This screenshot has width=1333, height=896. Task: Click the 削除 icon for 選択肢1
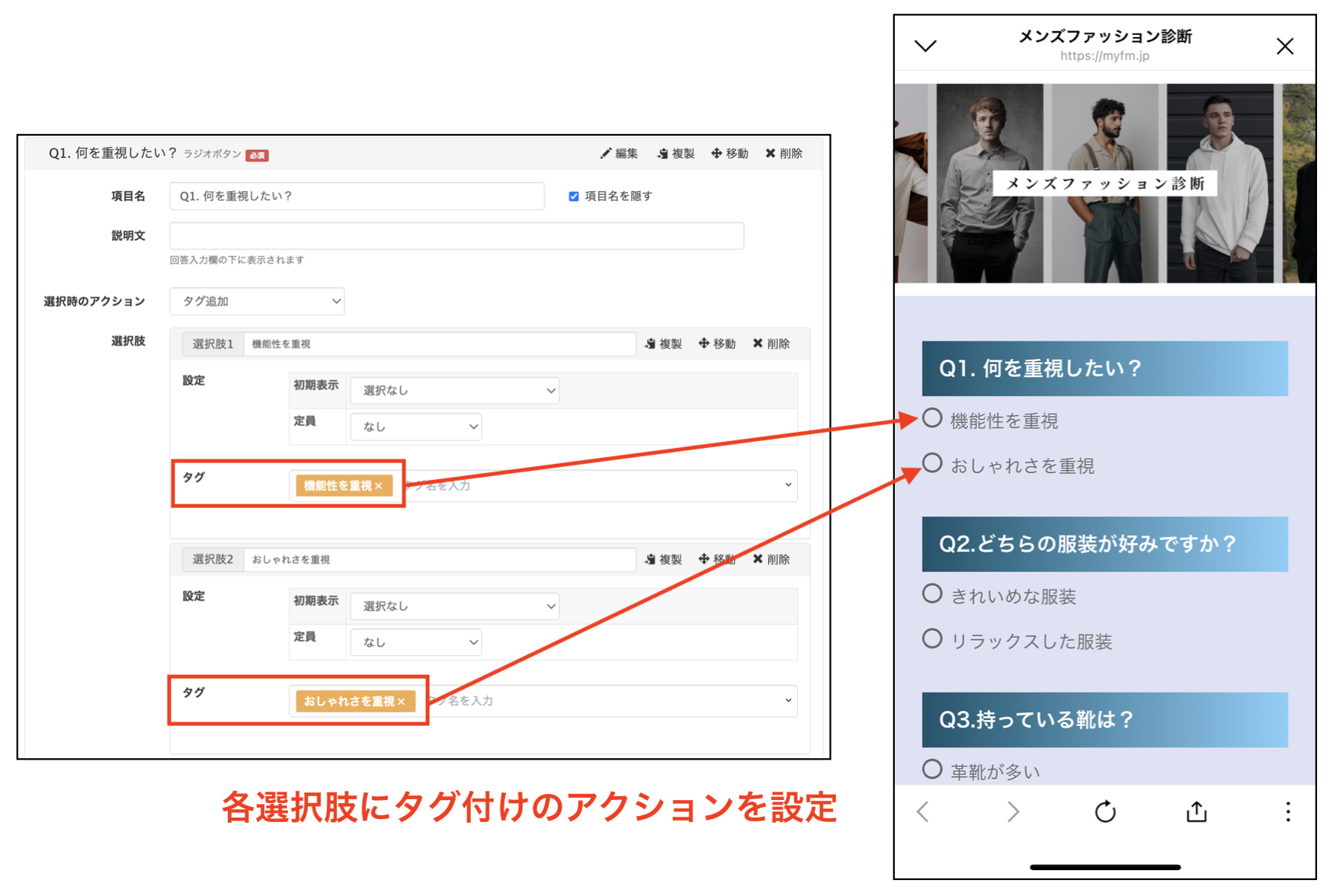pos(771,344)
